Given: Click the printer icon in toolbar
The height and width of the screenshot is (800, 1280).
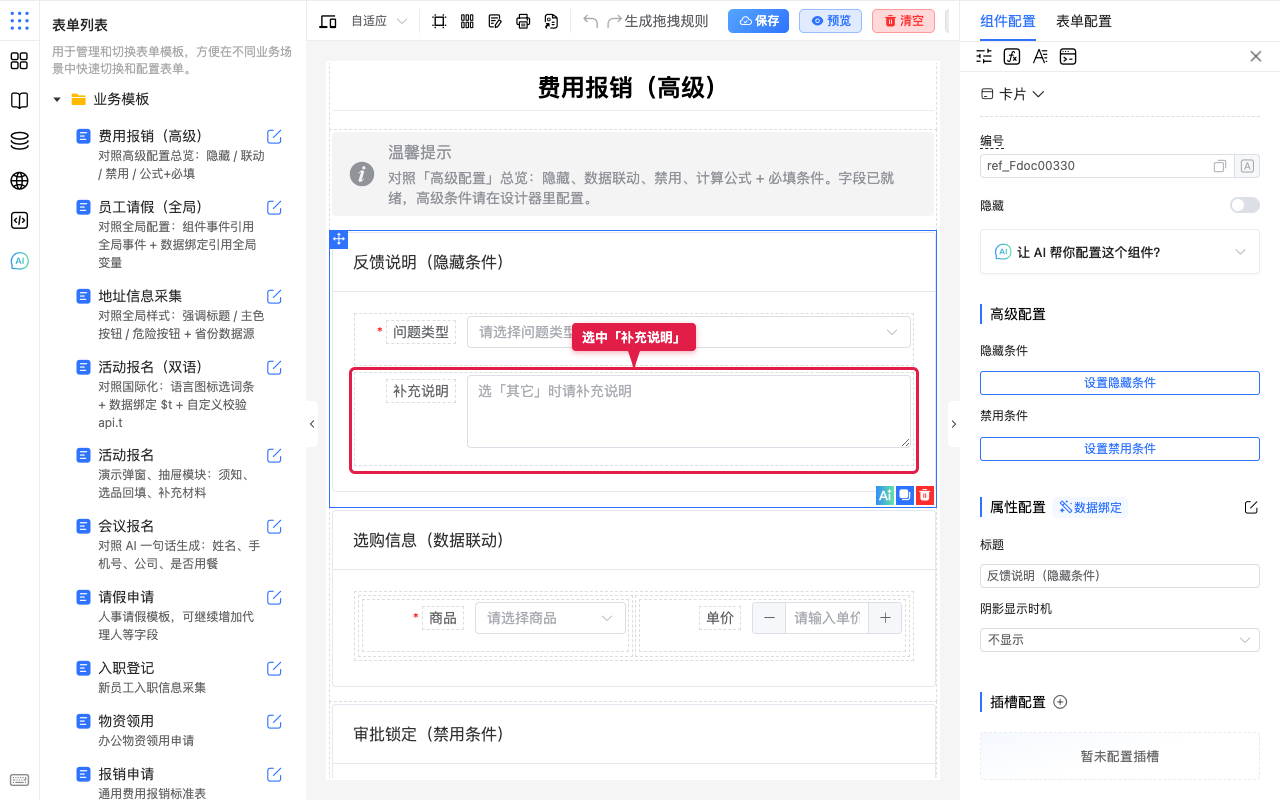Looking at the screenshot, I should 523,21.
